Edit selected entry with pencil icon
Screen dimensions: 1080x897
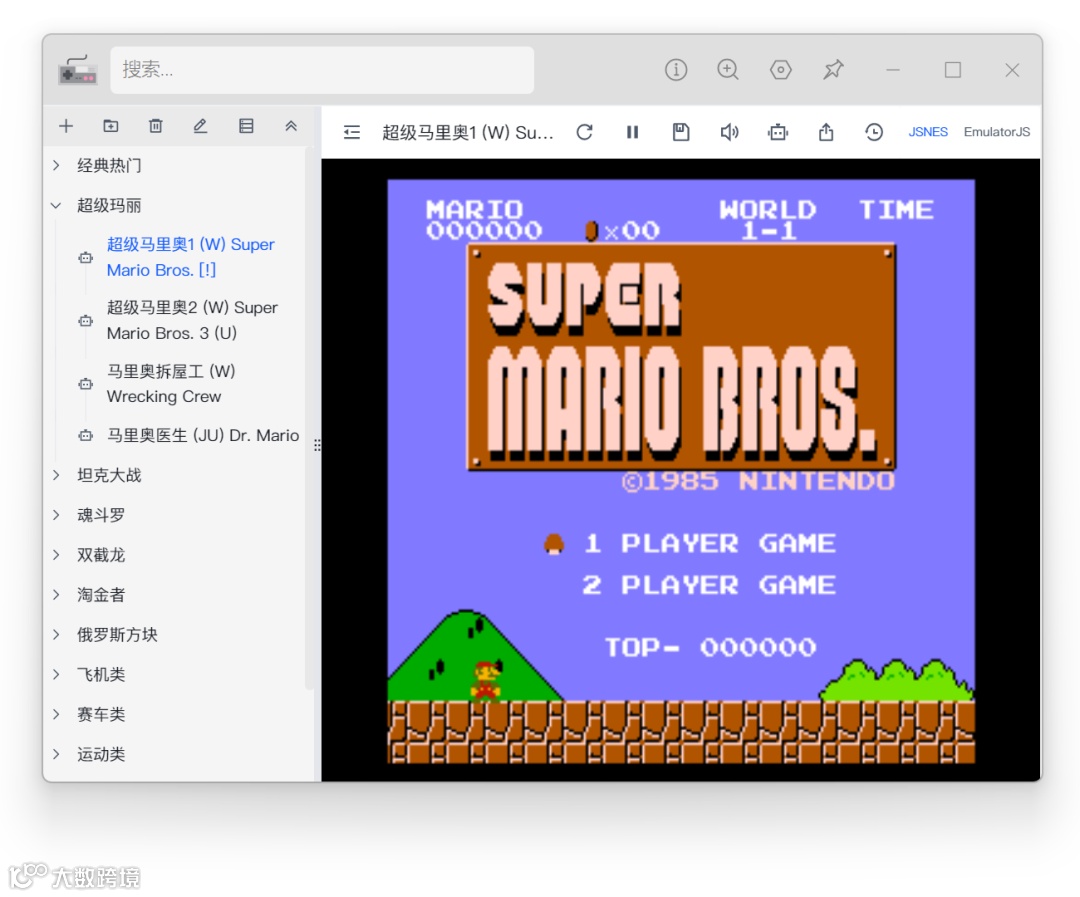[200, 126]
